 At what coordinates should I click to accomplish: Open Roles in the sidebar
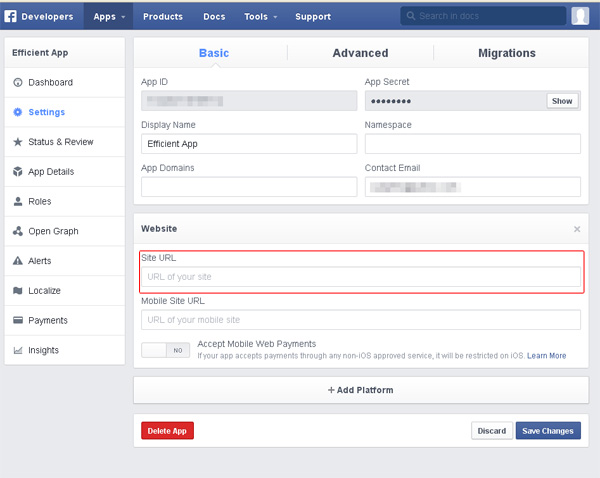65,201
